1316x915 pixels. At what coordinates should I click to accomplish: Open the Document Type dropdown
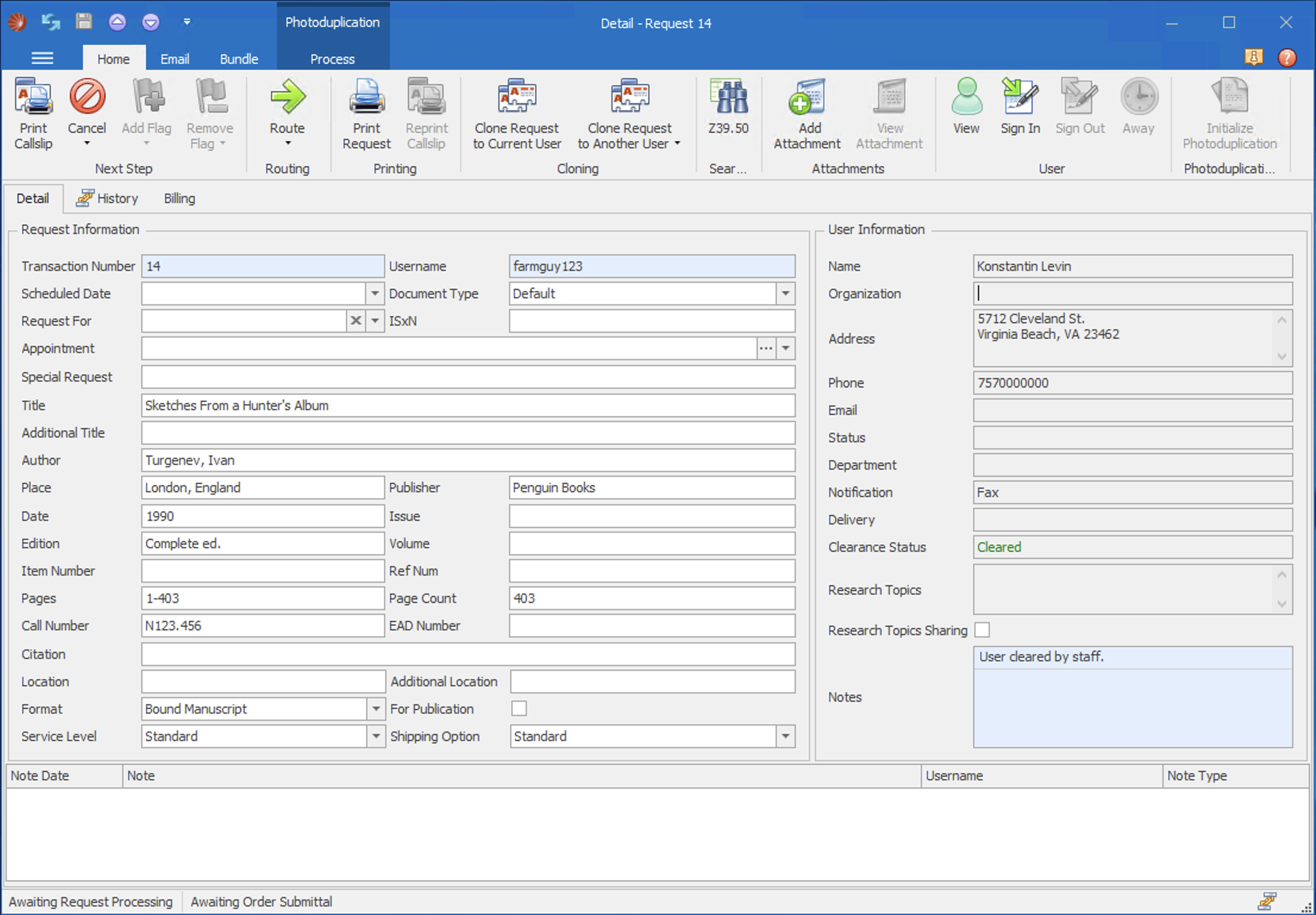[x=786, y=293]
